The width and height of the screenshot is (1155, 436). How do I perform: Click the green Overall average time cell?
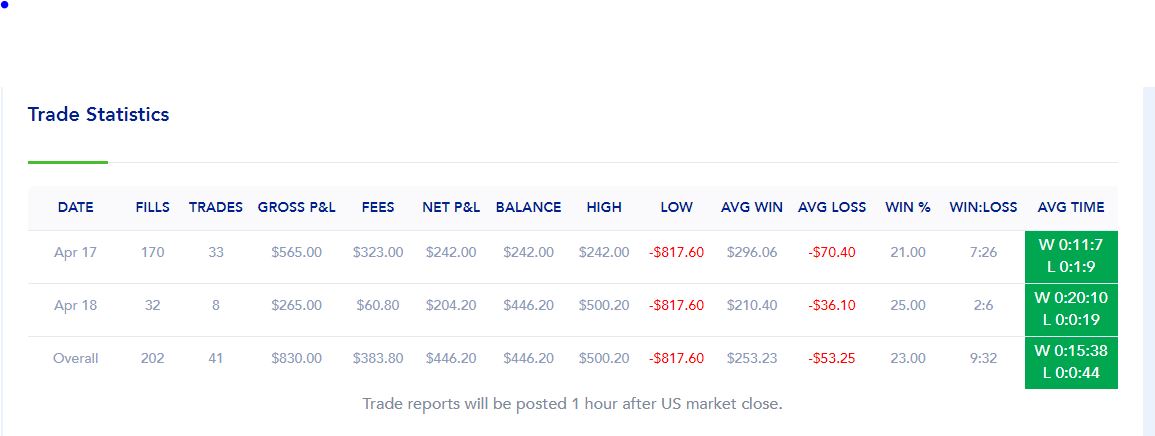(x=1071, y=363)
